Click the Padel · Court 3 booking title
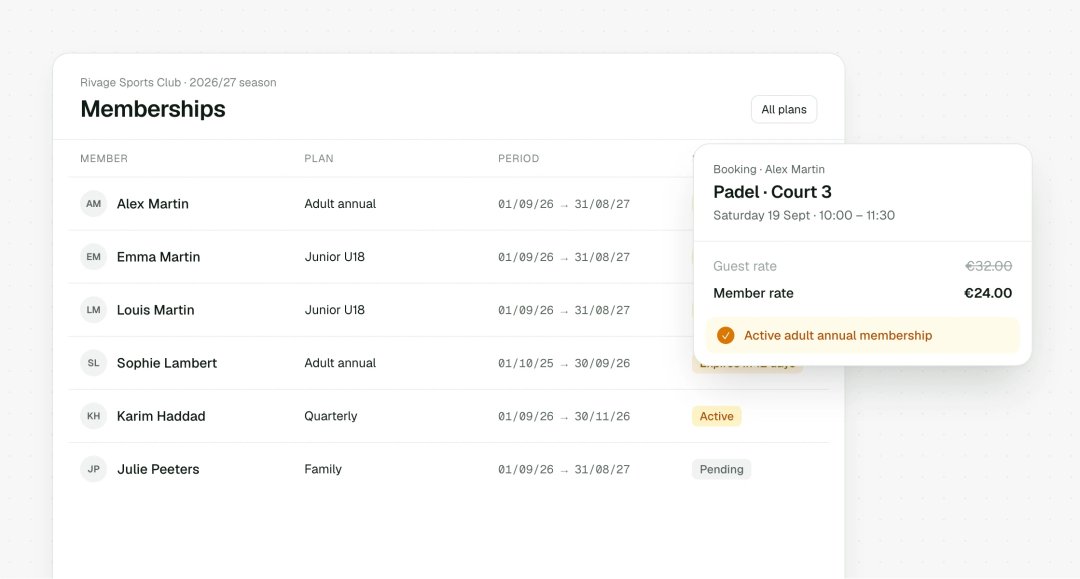Image resolution: width=1080 pixels, height=579 pixels. point(772,191)
